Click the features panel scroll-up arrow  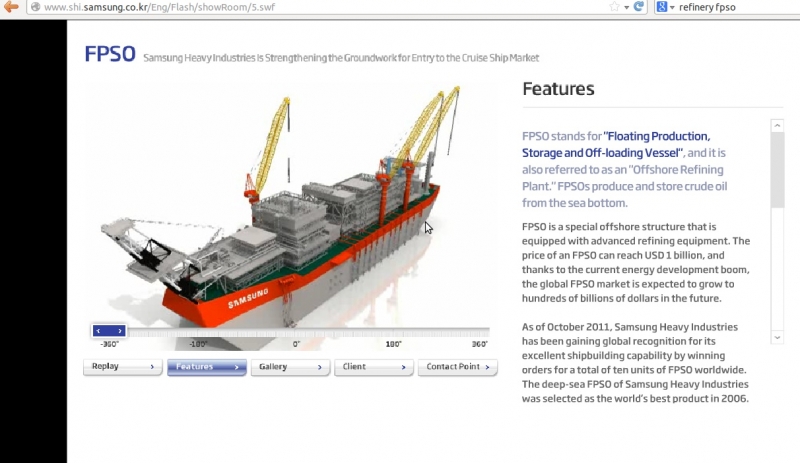point(777,126)
